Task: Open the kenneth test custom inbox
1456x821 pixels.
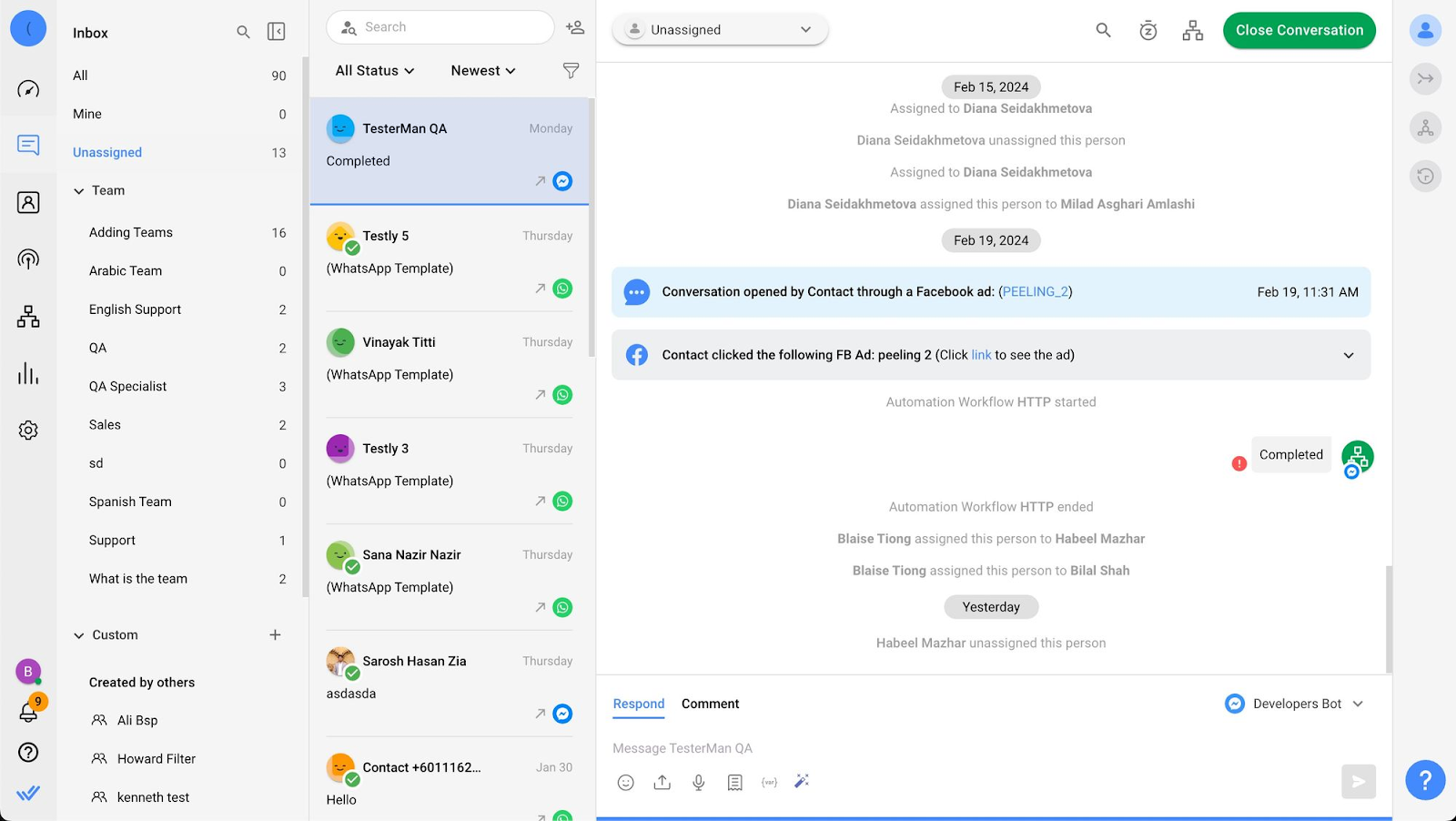Action: tap(179, 797)
